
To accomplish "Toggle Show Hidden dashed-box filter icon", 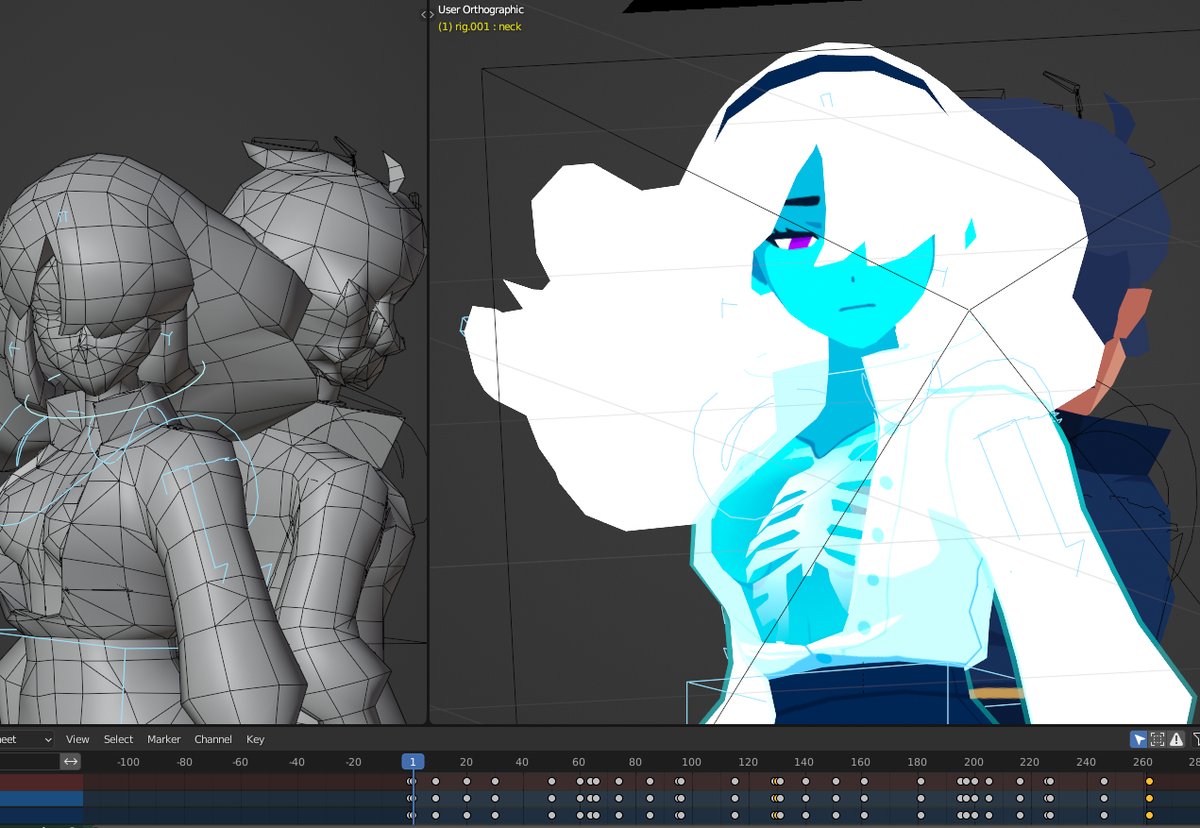I will (1157, 739).
